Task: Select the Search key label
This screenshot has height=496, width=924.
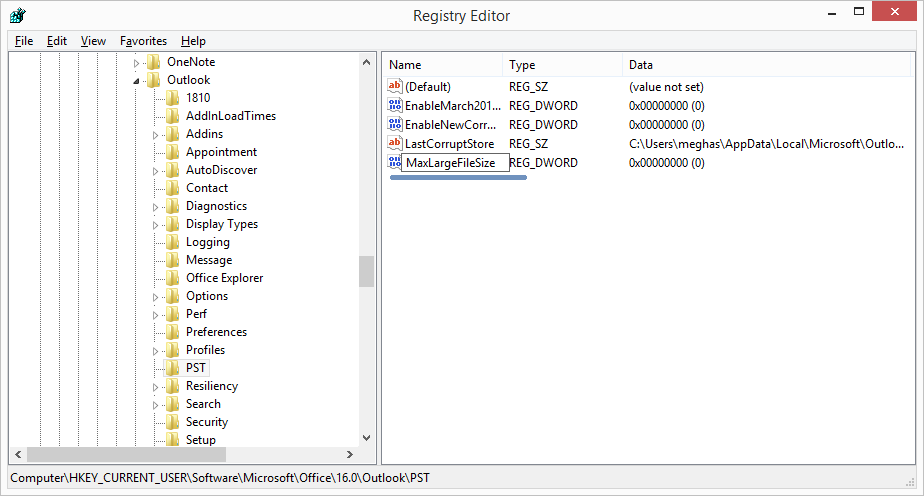Action: tap(203, 404)
